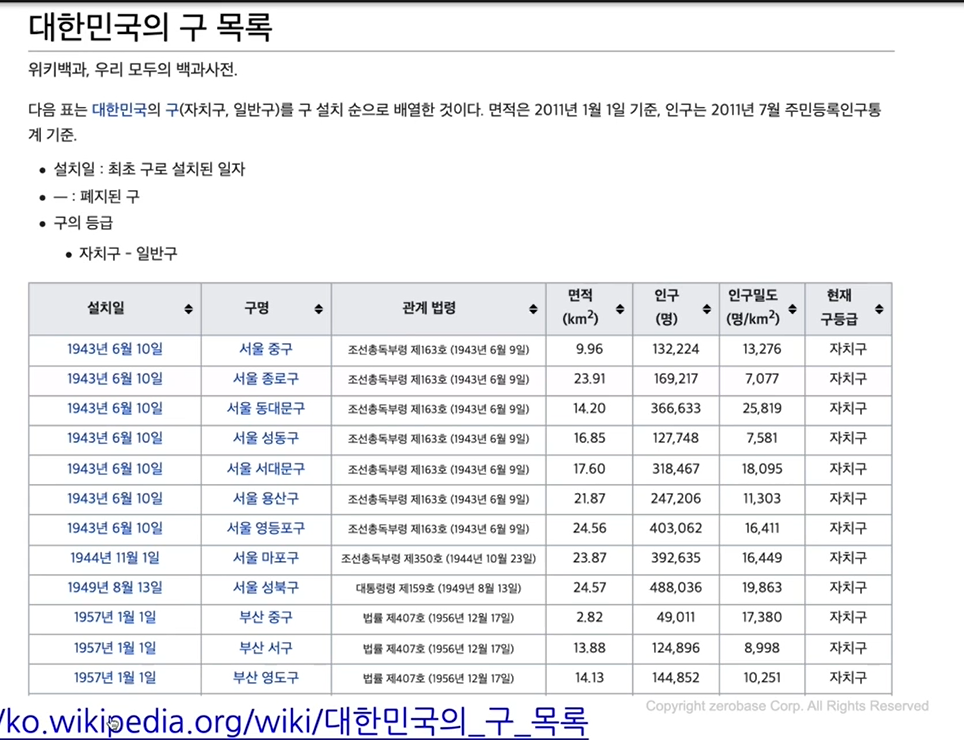The height and width of the screenshot is (740, 964).
Task: Open the 서울 성동구 link
Action: [266, 438]
